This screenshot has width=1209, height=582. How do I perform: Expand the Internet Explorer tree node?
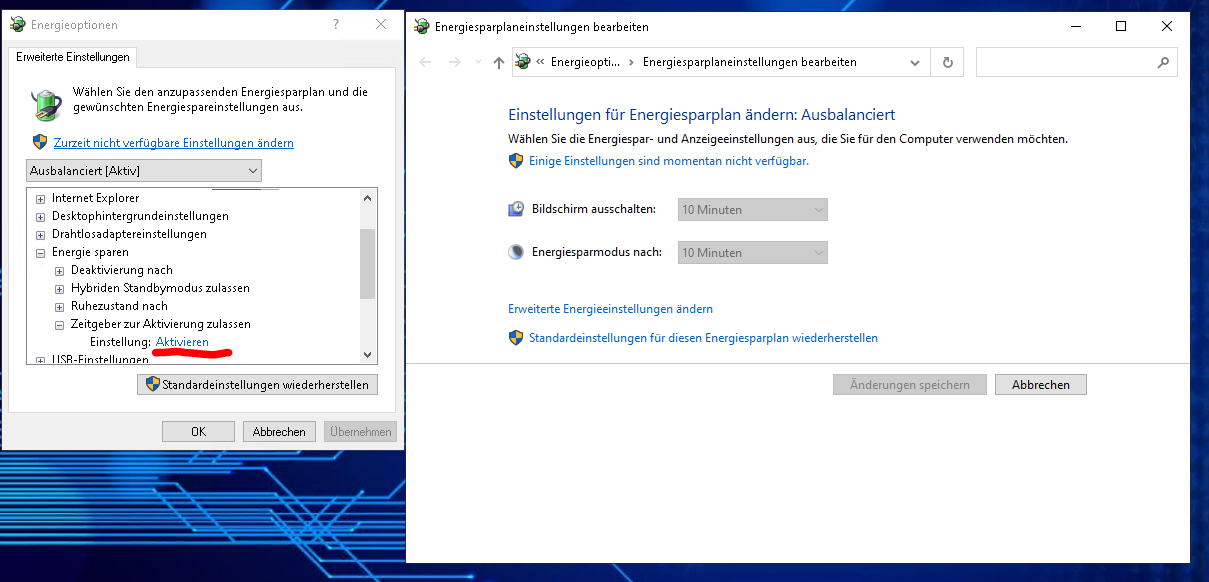[x=41, y=198]
